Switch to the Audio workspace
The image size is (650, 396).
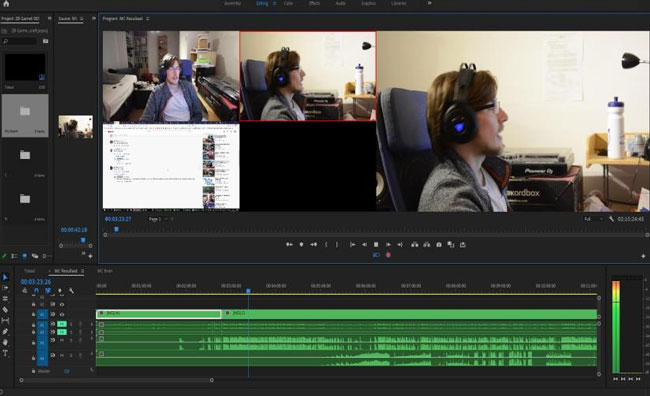pyautogui.click(x=340, y=3)
